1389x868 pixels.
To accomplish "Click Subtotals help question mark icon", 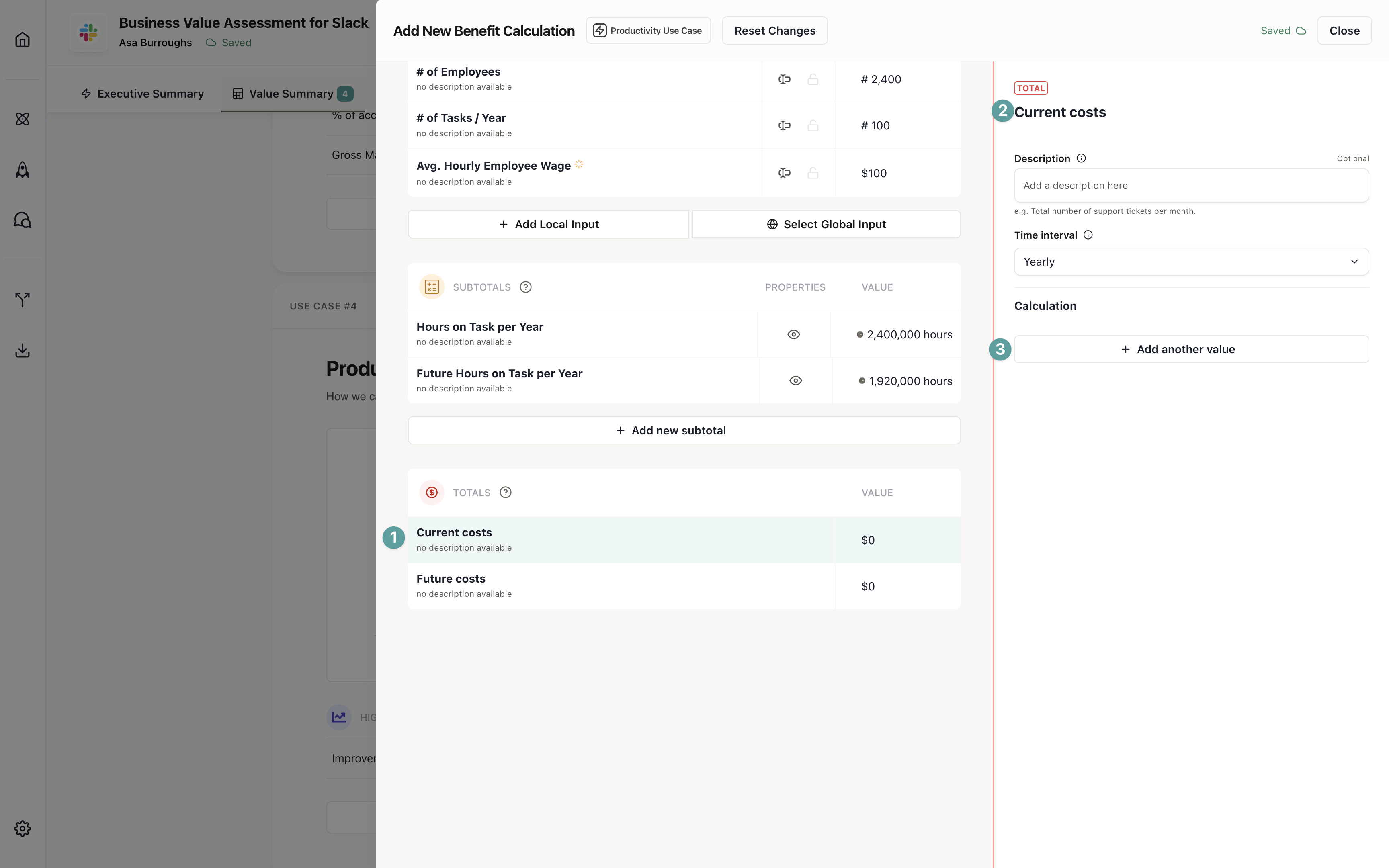I will (525, 287).
